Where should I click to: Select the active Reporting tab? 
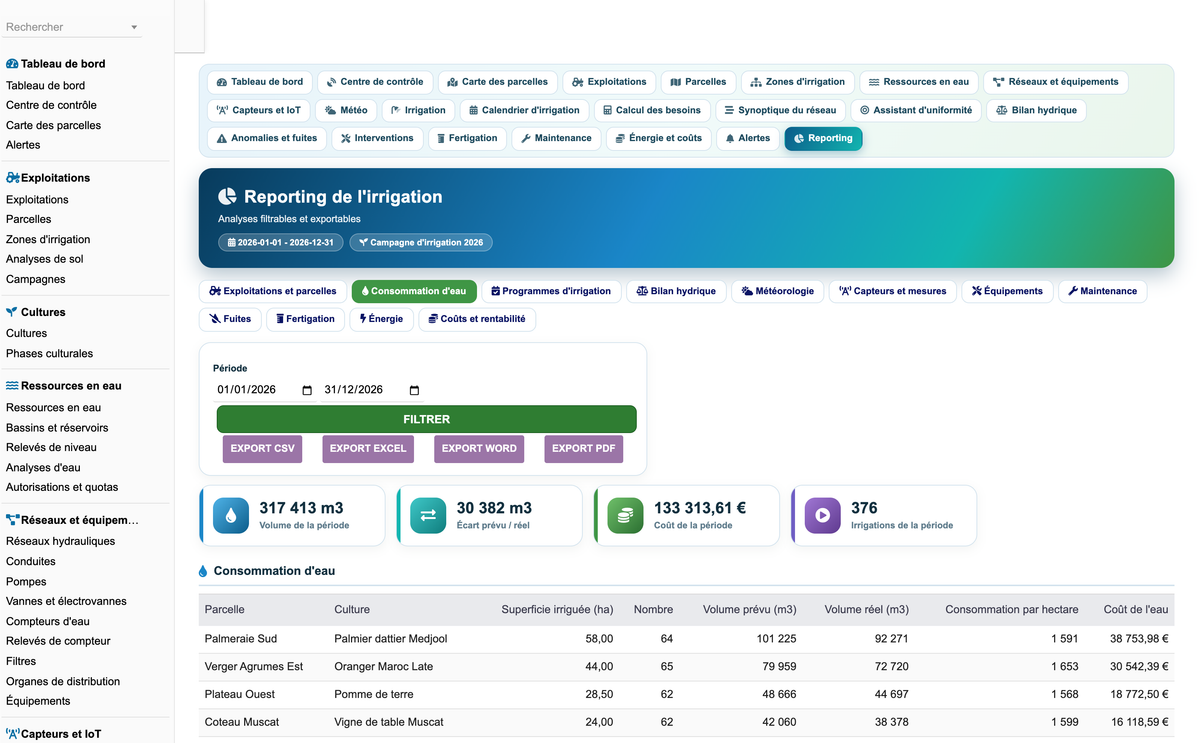823,138
